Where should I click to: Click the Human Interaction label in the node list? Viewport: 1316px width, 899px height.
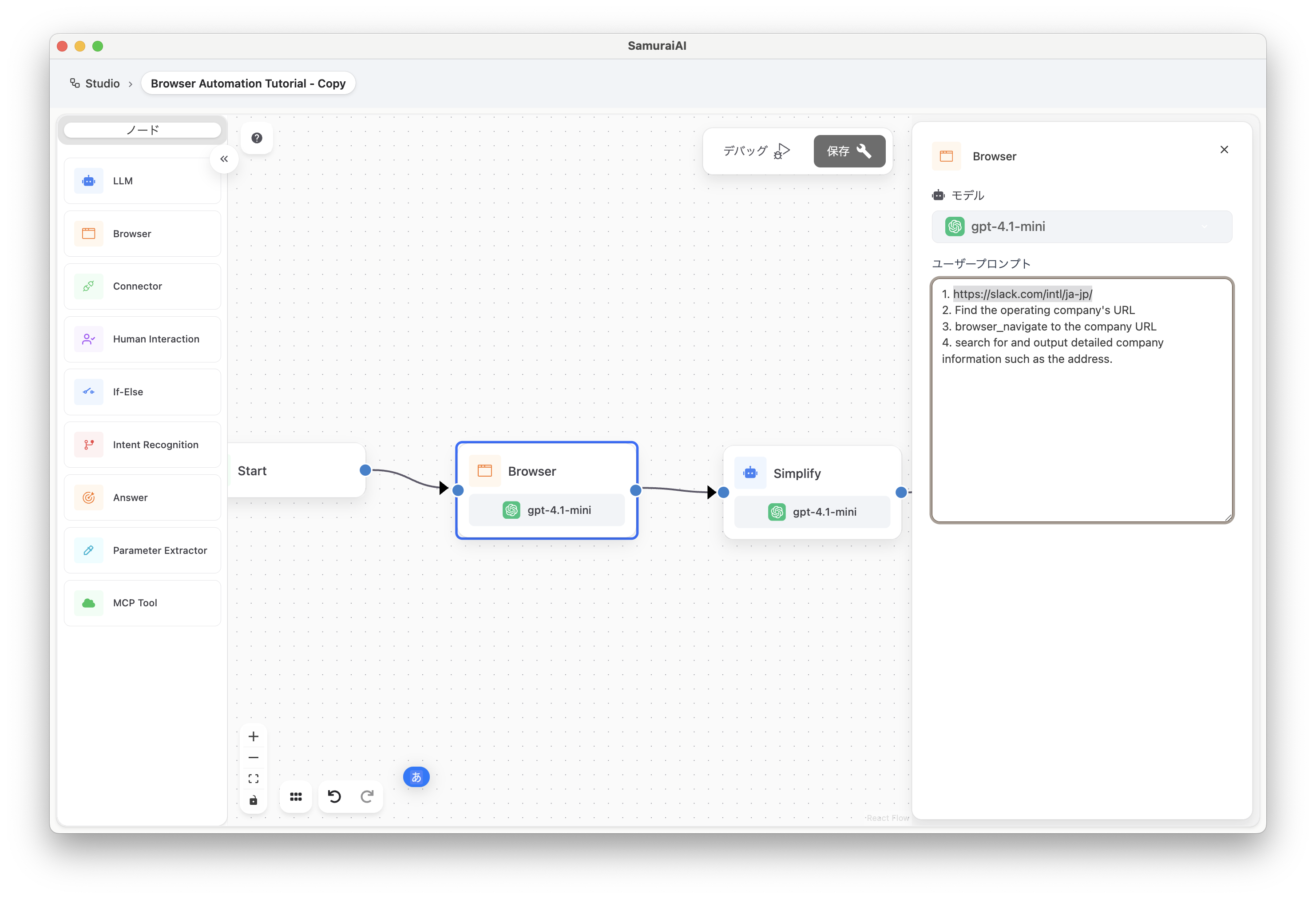tap(156, 339)
